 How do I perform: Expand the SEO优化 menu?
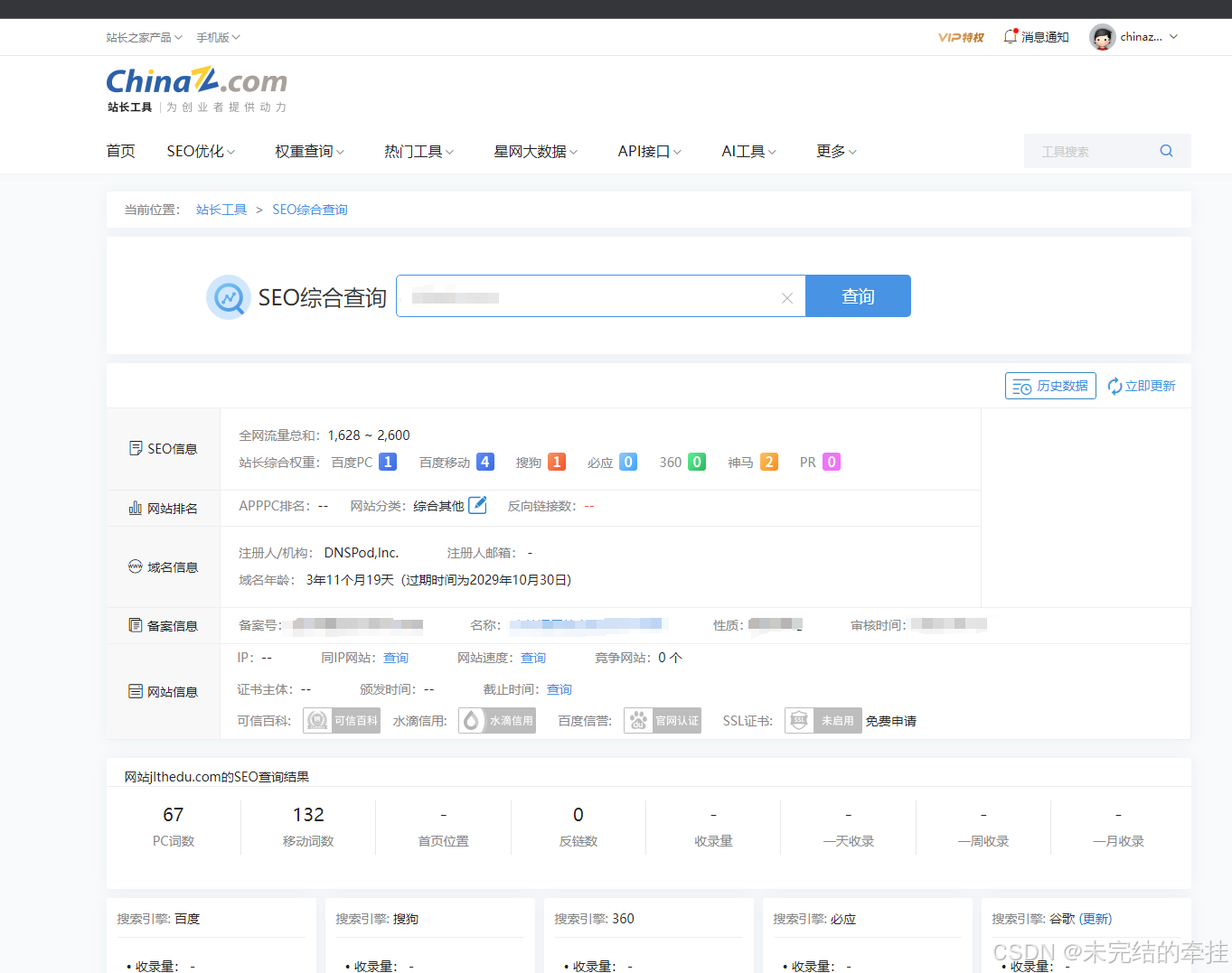click(201, 151)
